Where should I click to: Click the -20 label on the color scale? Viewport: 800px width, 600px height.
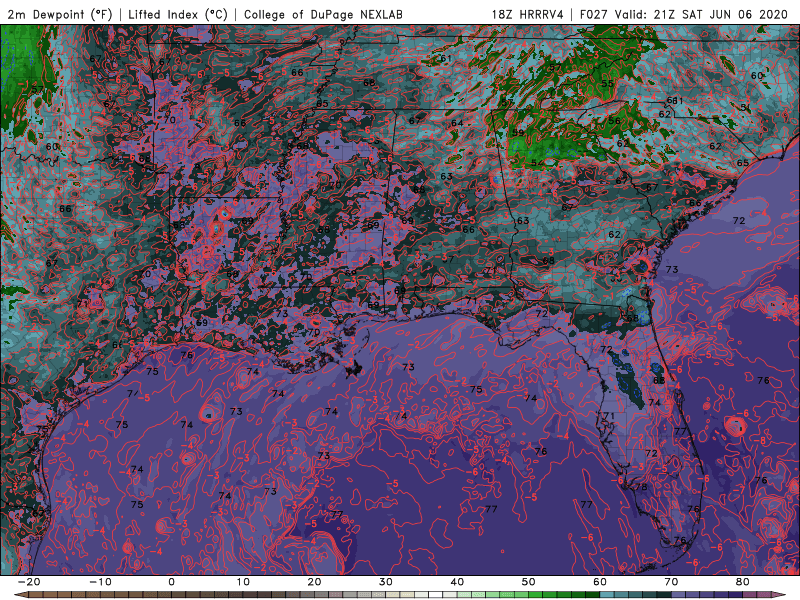[x=29, y=582]
